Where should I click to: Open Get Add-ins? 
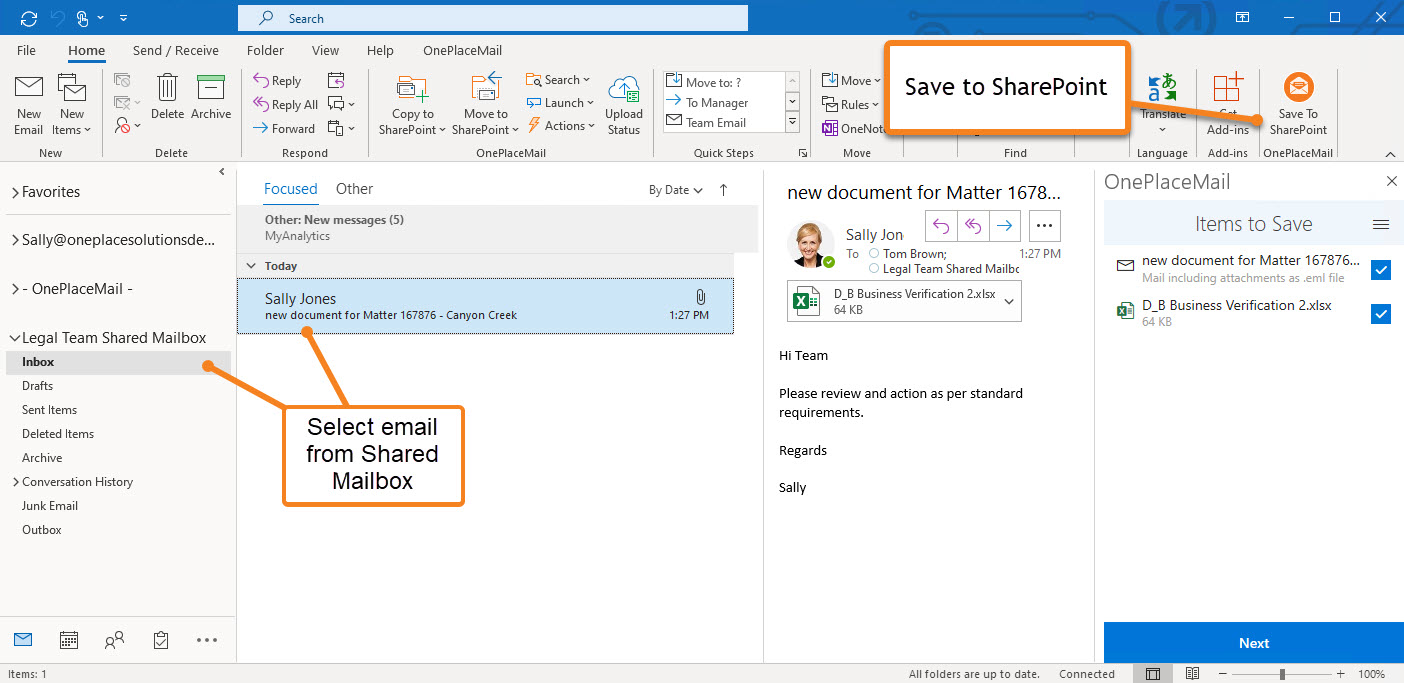(x=1227, y=105)
